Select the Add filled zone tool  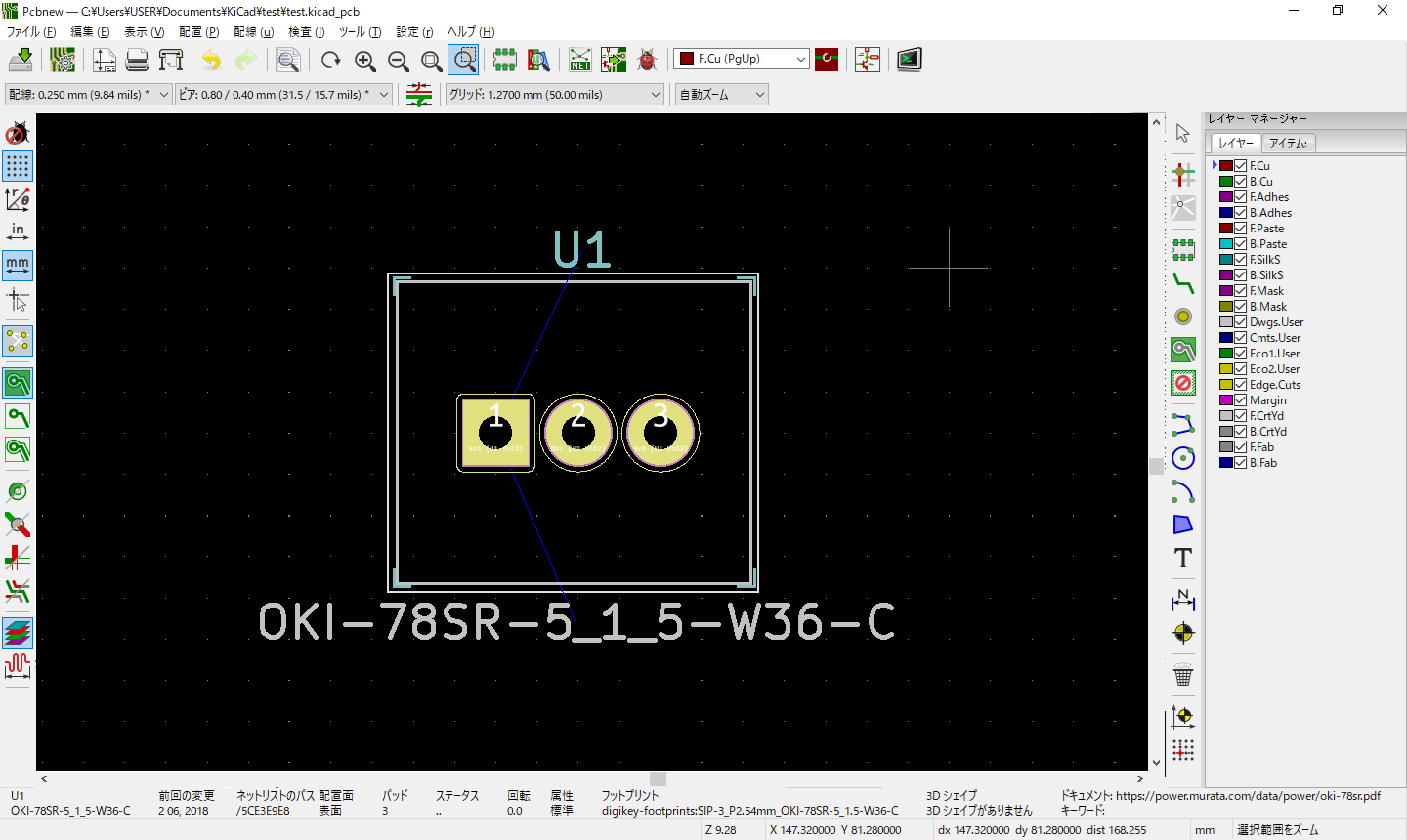(1183, 350)
